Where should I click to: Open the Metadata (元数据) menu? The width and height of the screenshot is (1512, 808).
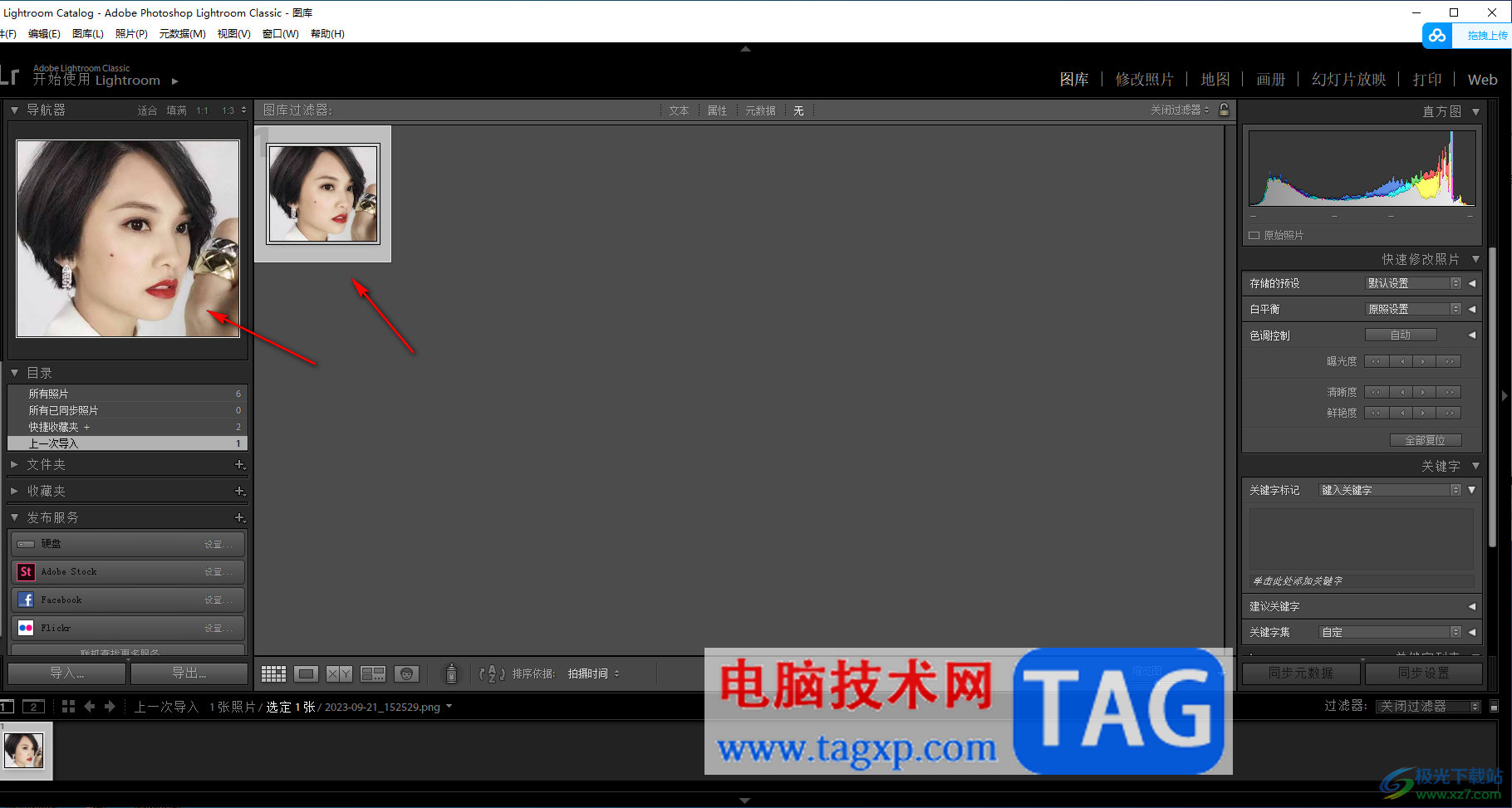coord(183,34)
